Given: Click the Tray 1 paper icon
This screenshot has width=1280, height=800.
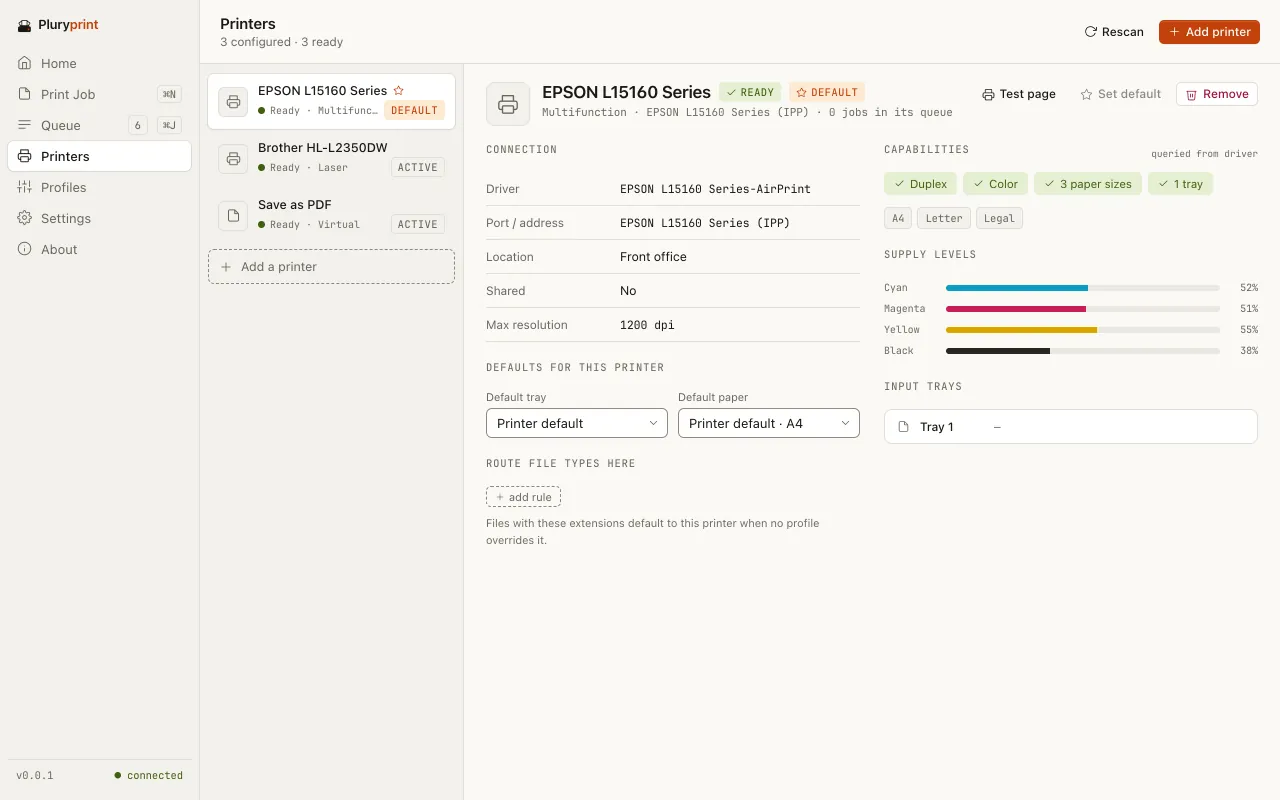Looking at the screenshot, I should [x=903, y=427].
